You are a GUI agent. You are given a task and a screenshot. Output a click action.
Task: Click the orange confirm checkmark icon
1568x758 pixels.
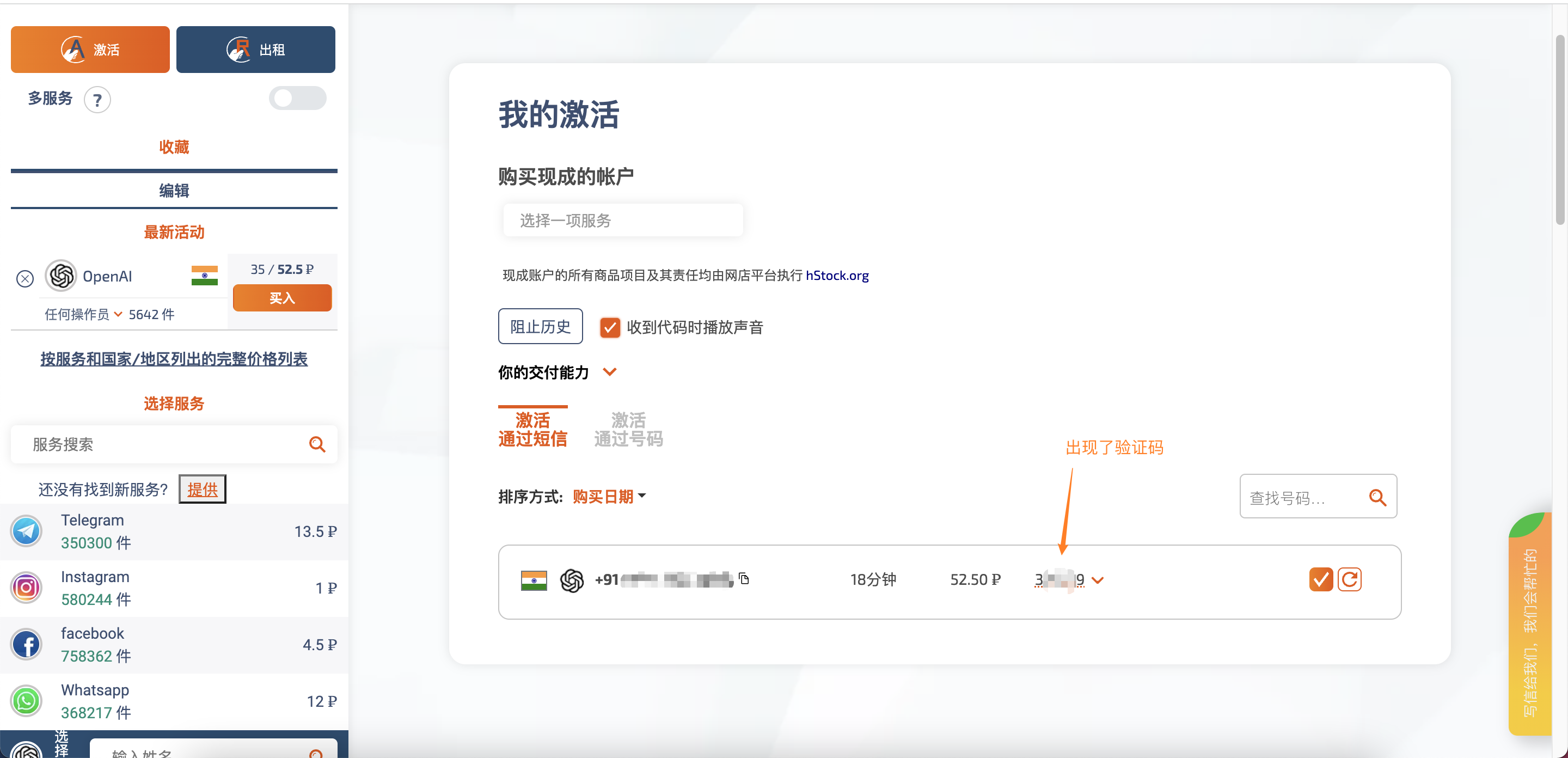[1320, 579]
